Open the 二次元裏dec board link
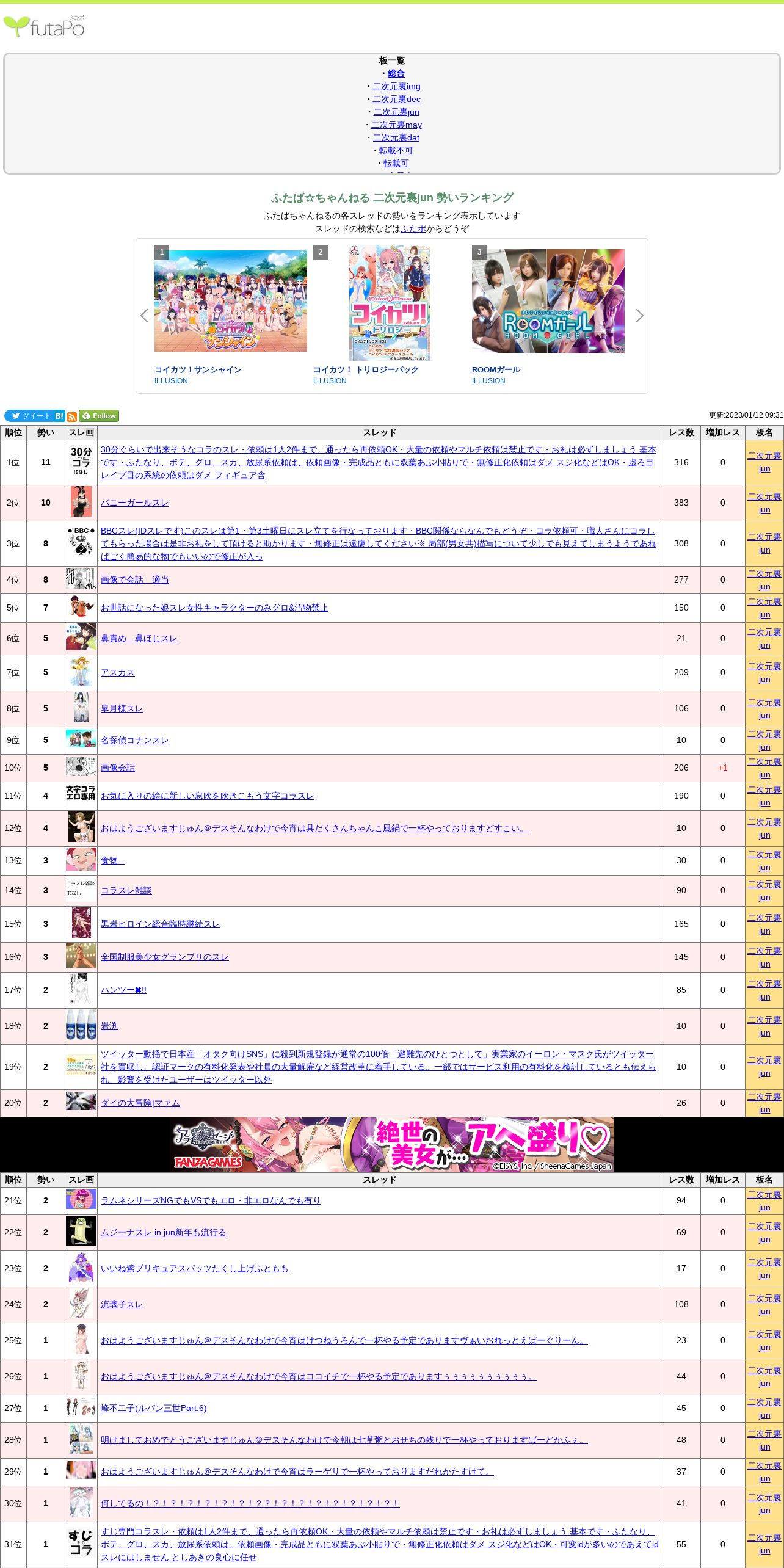This screenshot has width=784, height=1568. pyautogui.click(x=396, y=99)
